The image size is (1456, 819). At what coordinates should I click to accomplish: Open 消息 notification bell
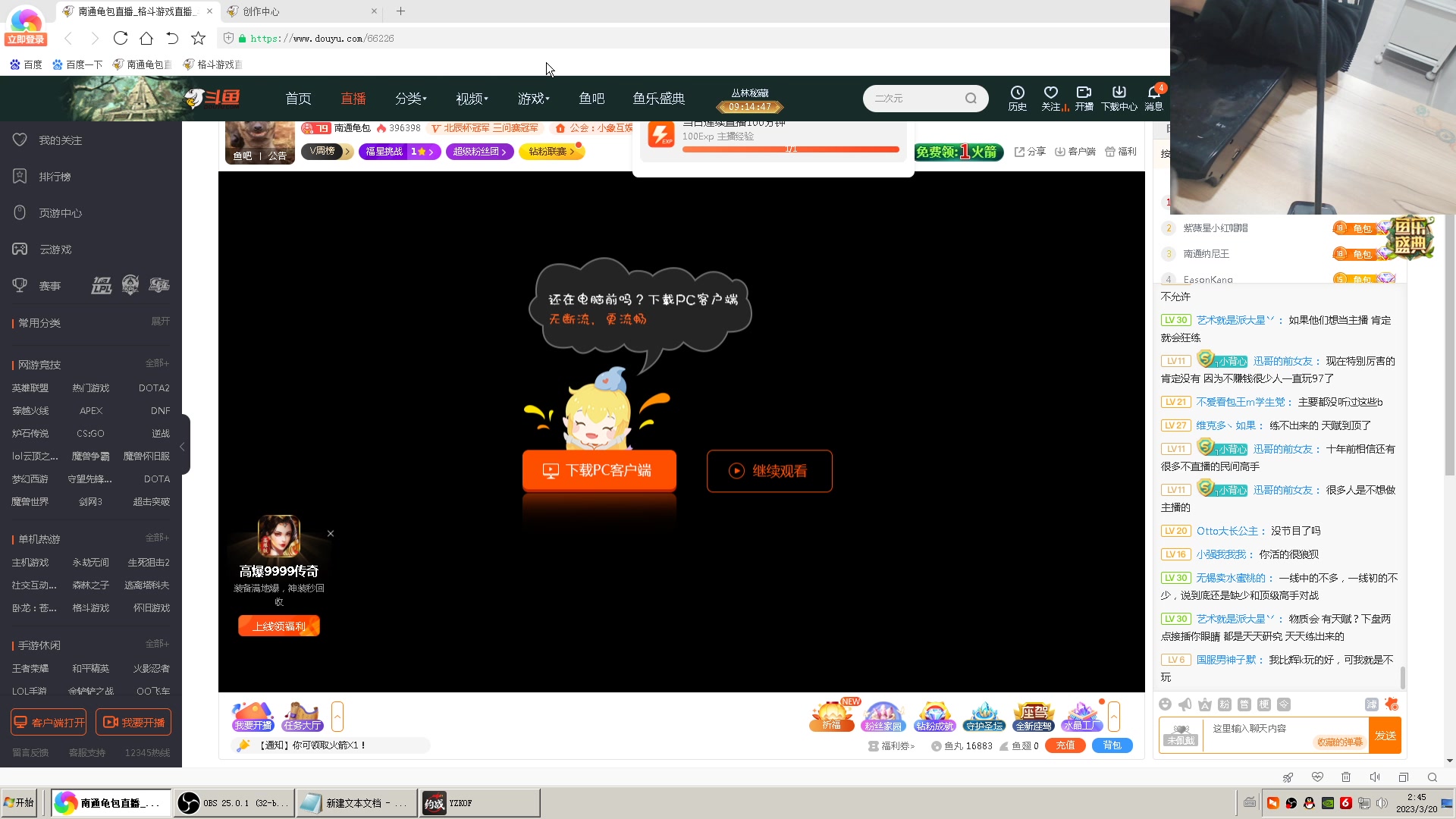pos(1153,93)
